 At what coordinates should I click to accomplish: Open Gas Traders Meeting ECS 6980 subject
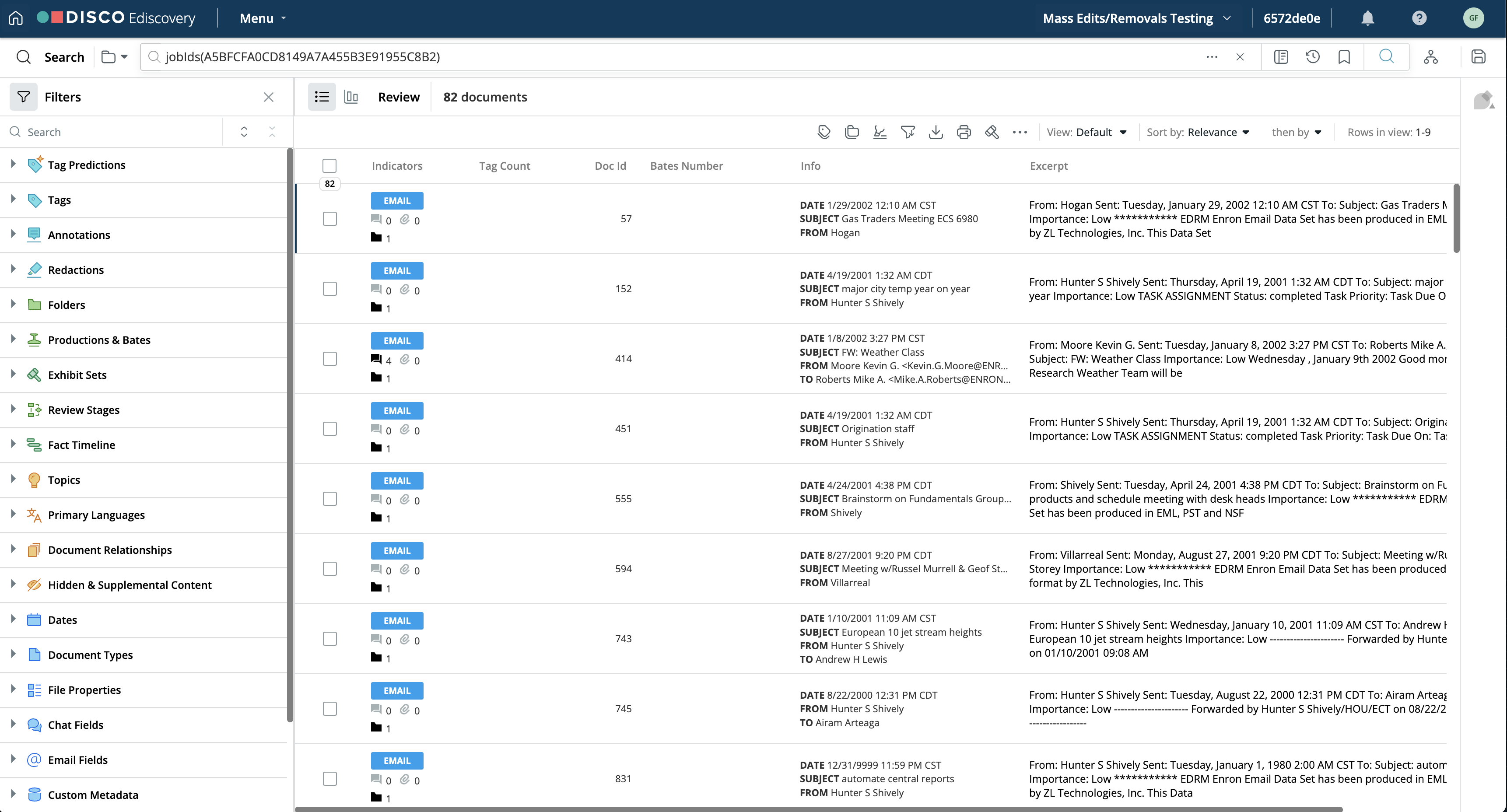[909, 219]
